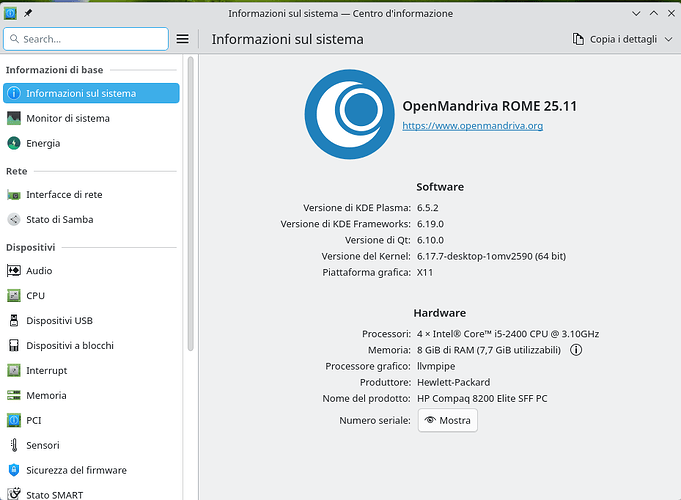Click the Sensori thermometer icon

[14, 445]
